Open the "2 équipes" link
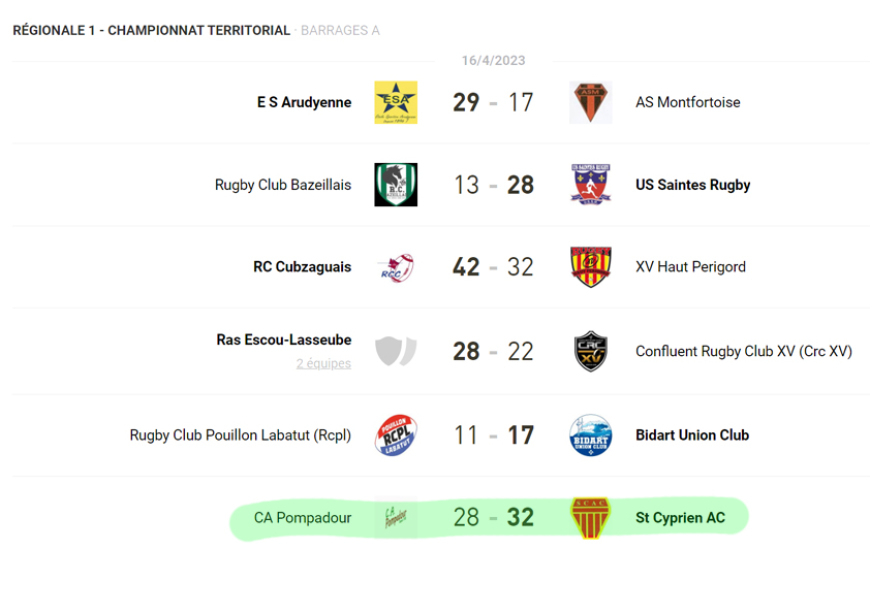 (x=323, y=364)
